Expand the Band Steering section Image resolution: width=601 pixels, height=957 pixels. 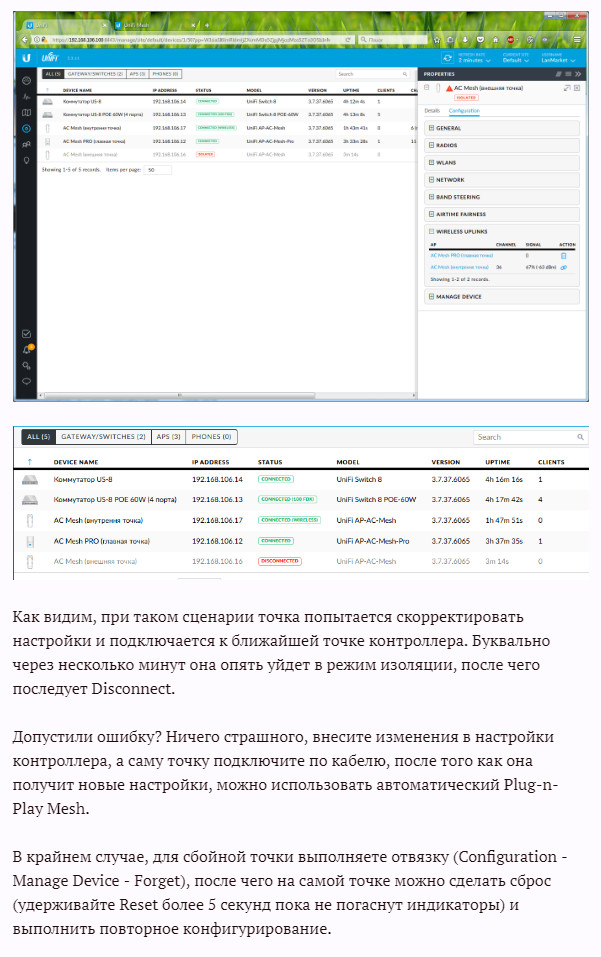pos(502,197)
